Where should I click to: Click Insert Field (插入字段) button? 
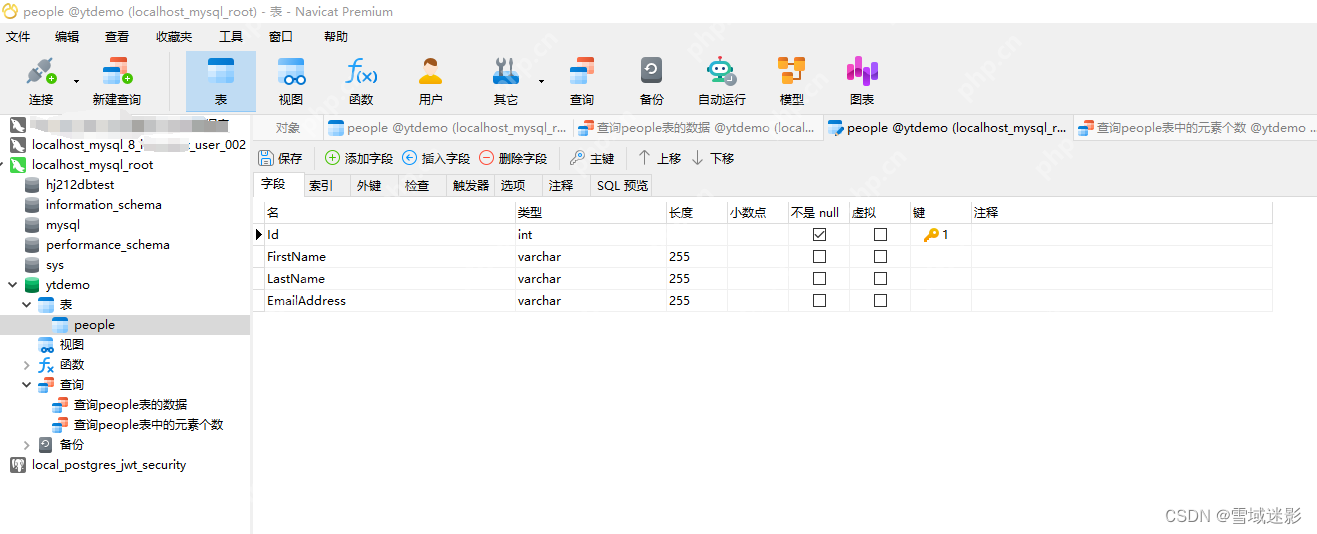(436, 158)
